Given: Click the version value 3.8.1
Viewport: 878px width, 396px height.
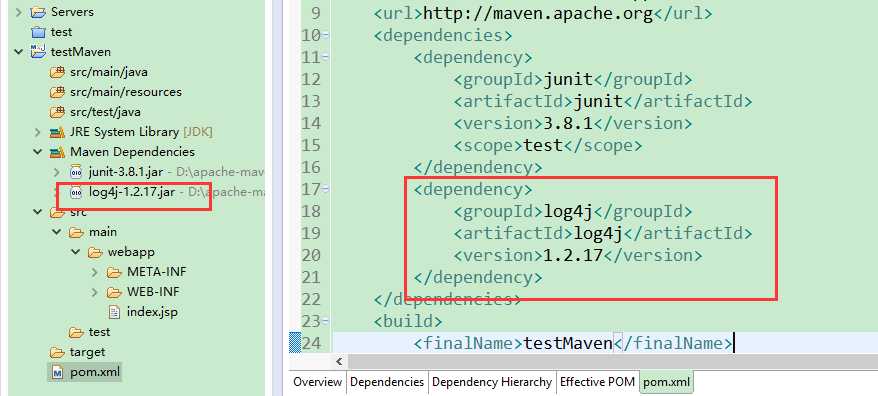Looking at the screenshot, I should click(568, 123).
